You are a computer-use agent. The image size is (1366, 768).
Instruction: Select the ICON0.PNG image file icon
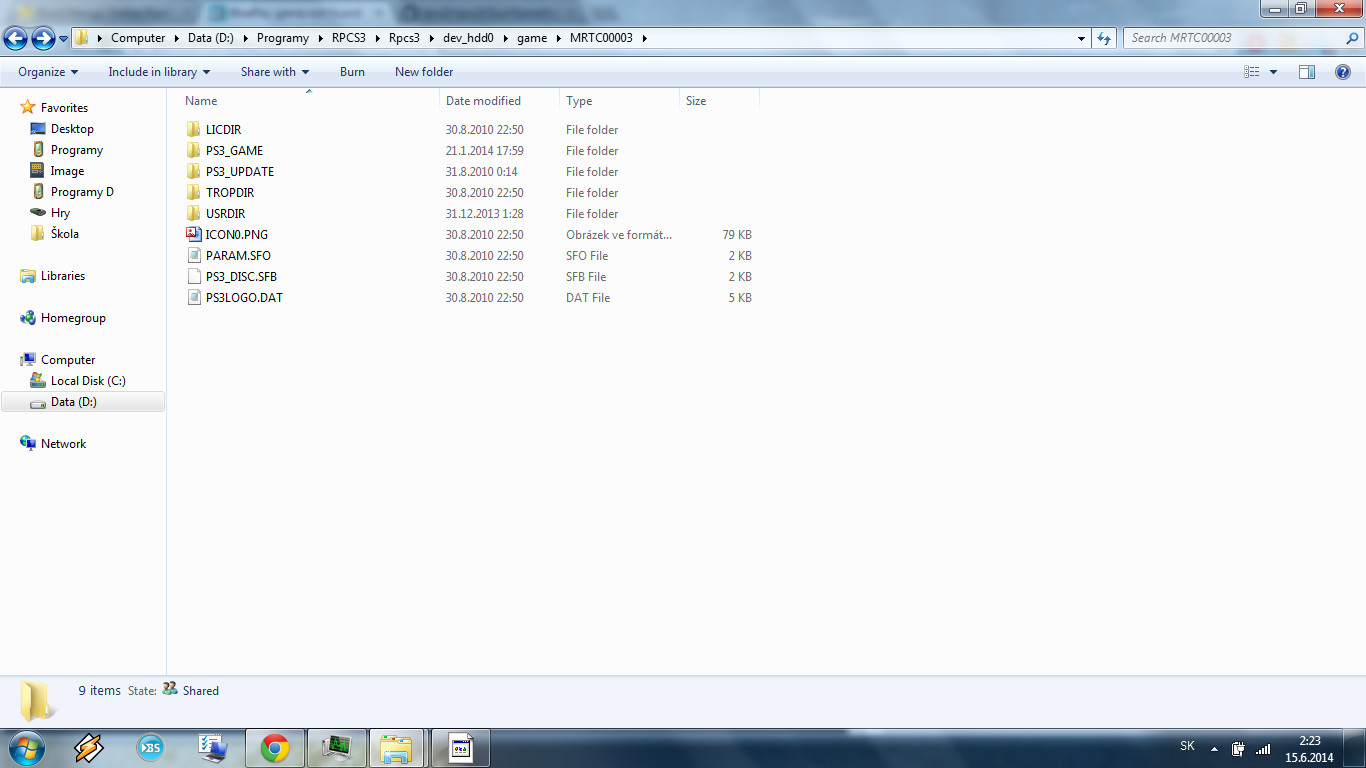click(194, 235)
